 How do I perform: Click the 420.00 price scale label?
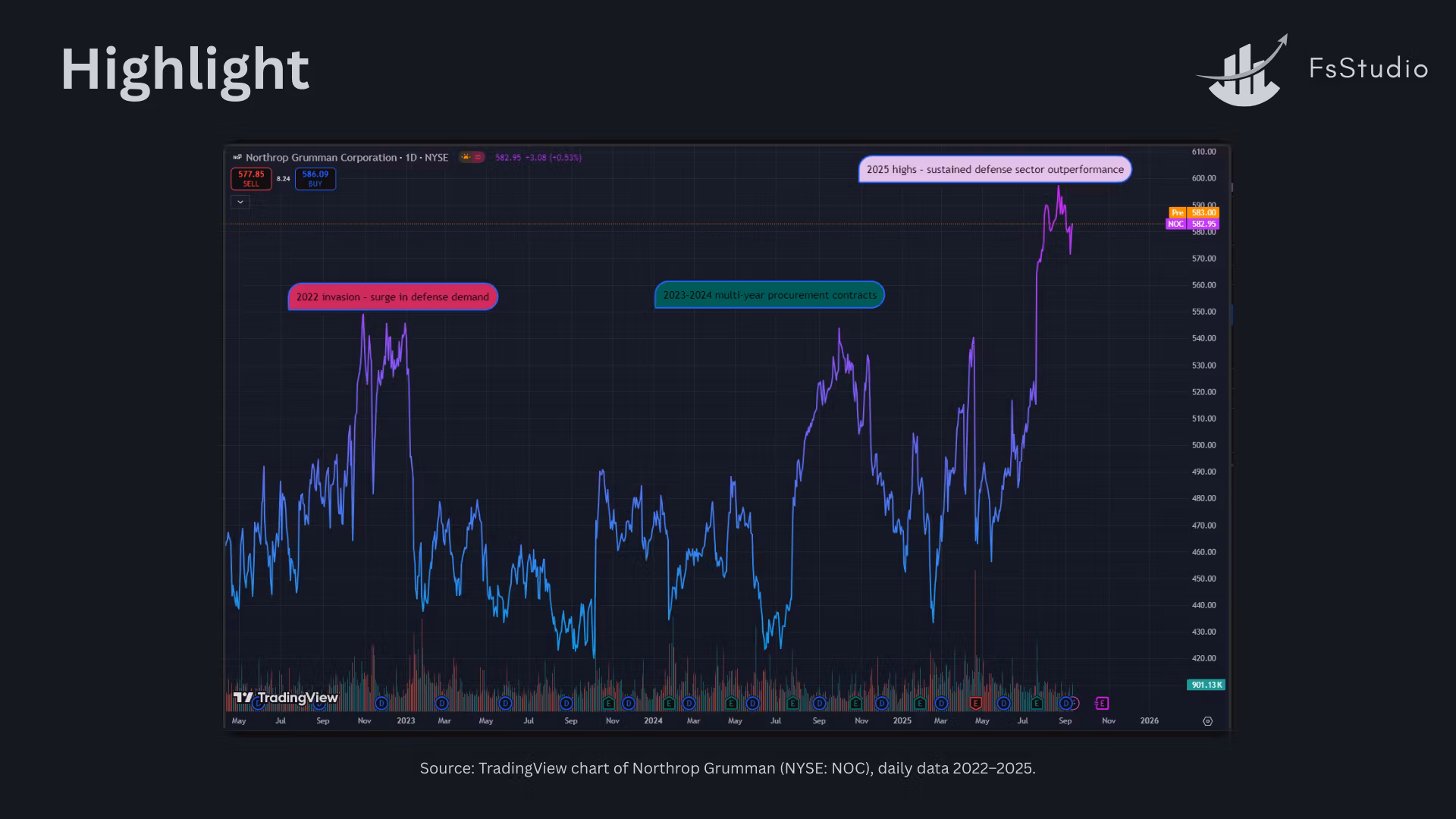click(x=1203, y=658)
